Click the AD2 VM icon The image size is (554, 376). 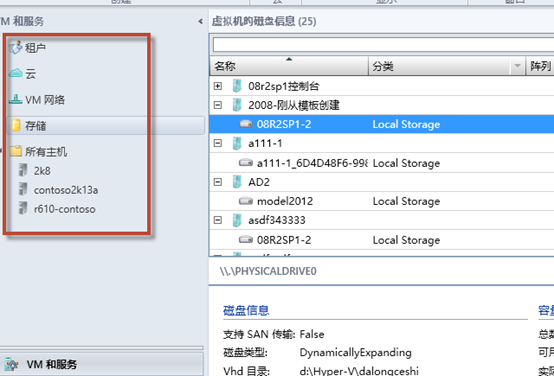click(237, 182)
